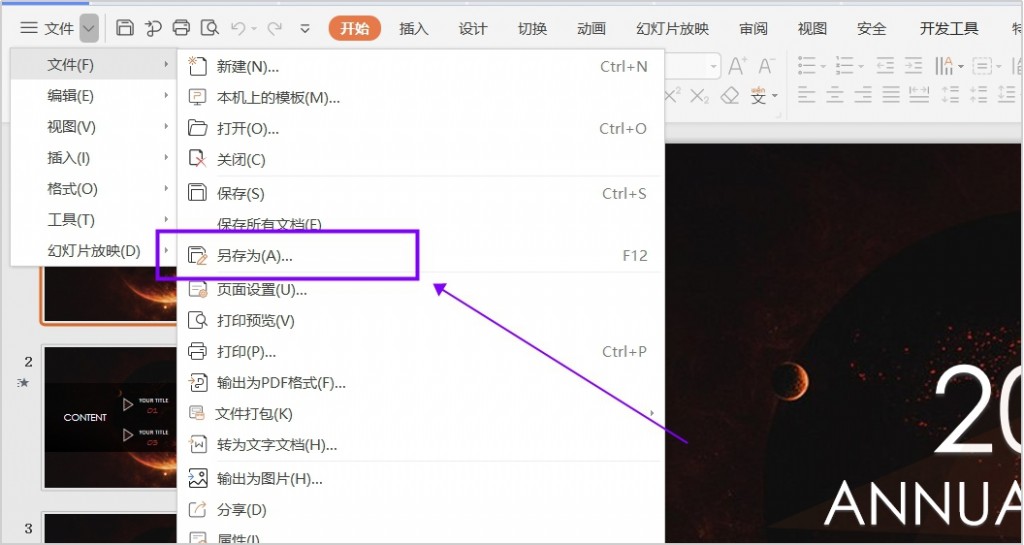This screenshot has height=545, width=1024.
Task: Click the bulleted list icon
Action: pyautogui.click(x=807, y=67)
